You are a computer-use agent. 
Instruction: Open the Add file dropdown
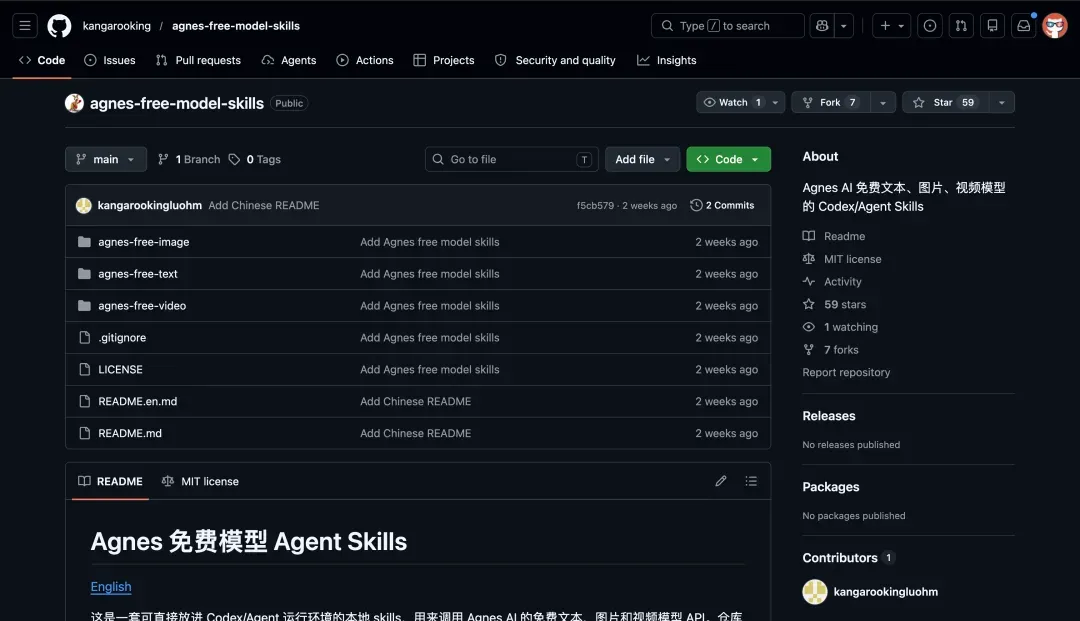(x=642, y=160)
